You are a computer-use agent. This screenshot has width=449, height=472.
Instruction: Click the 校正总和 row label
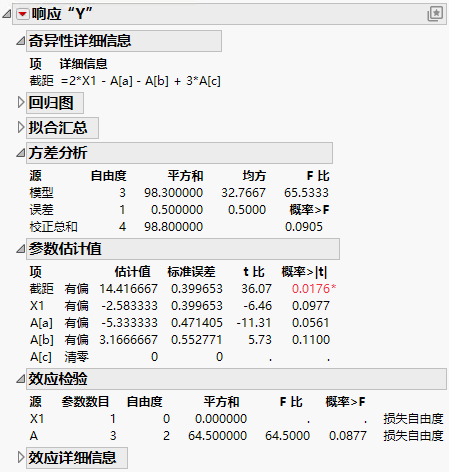54,227
